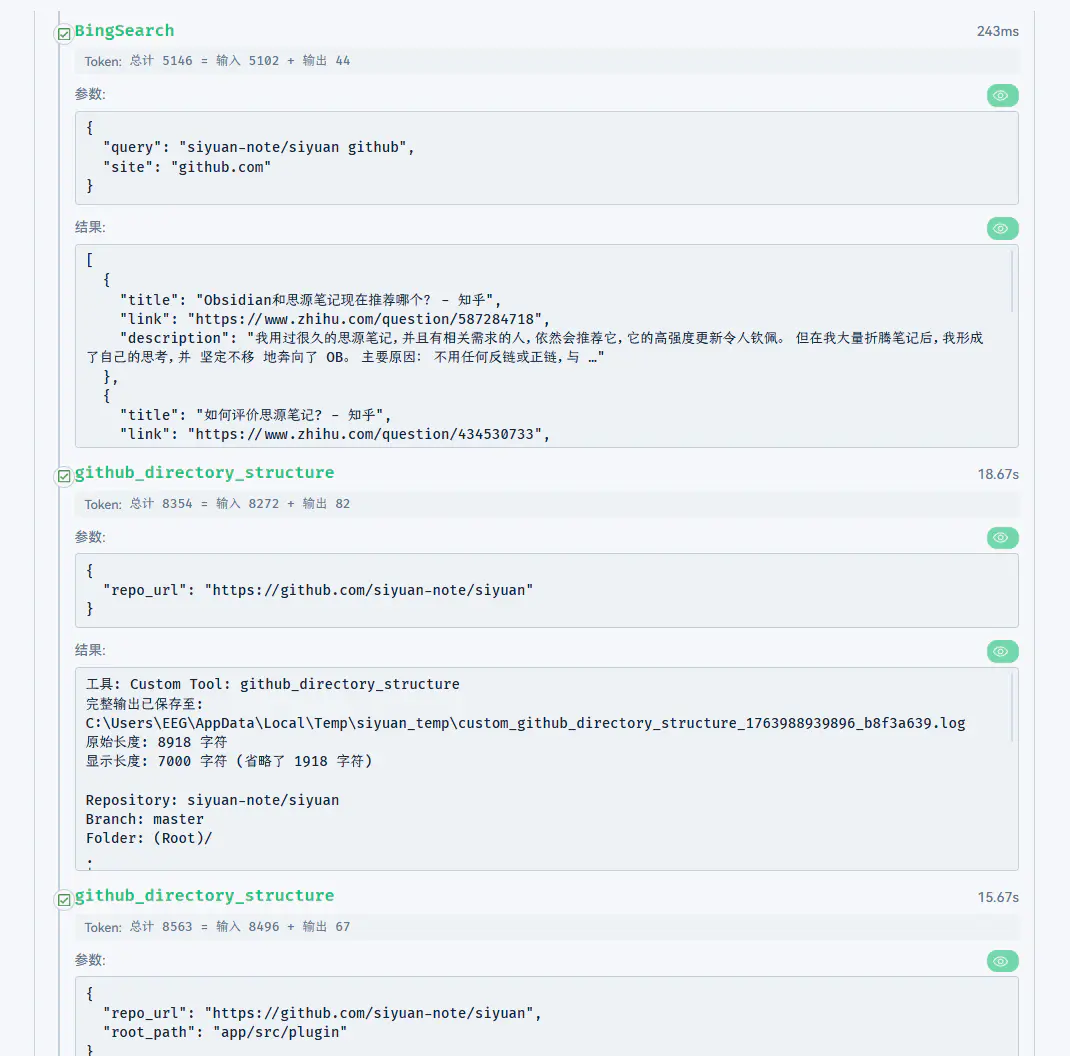Screen dimensions: 1070x1056
Task: Toggle eye for 参数 in 18.67s step
Action: pyautogui.click(x=1002, y=538)
